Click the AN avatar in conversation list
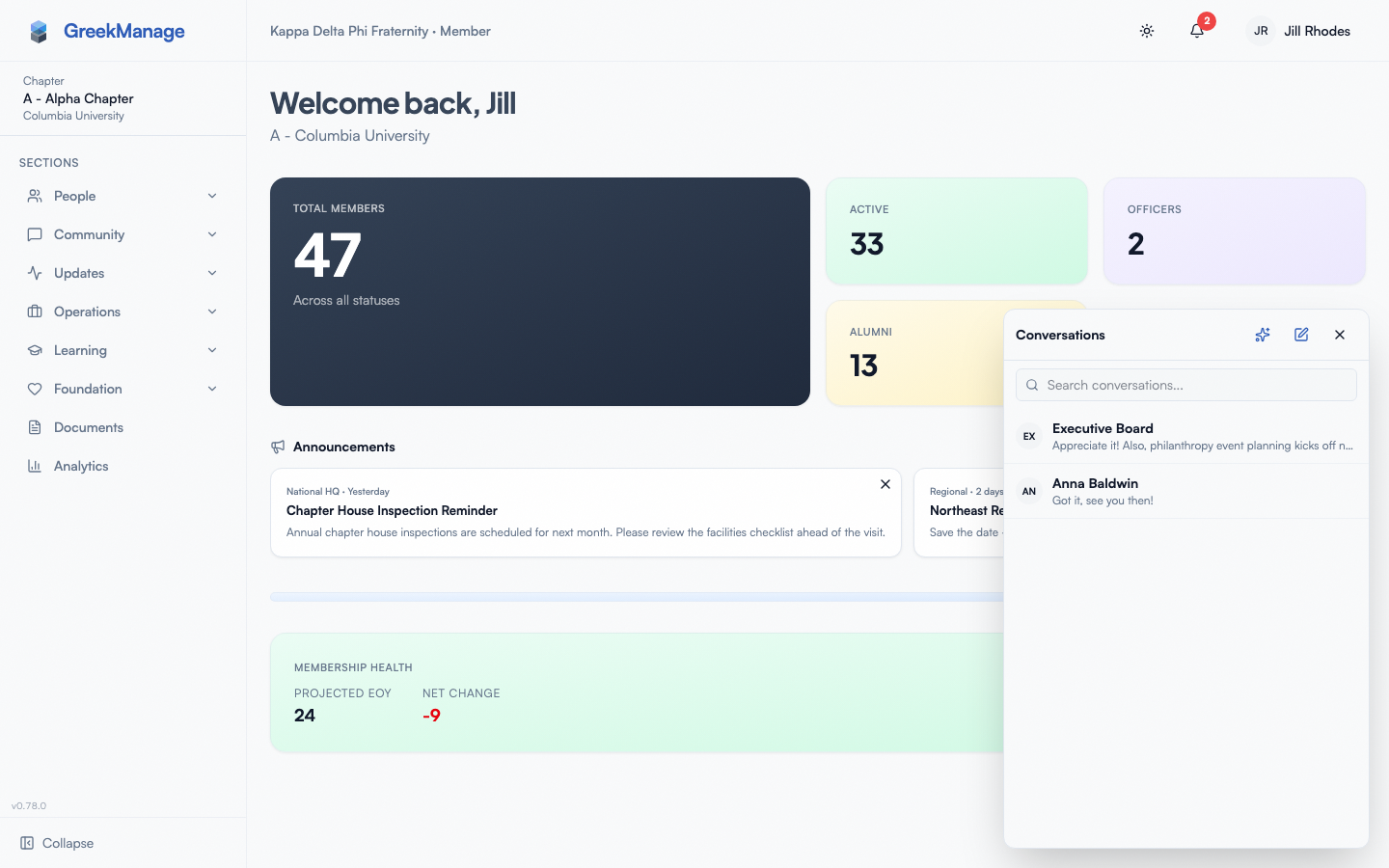This screenshot has width=1389, height=868. [x=1029, y=491]
